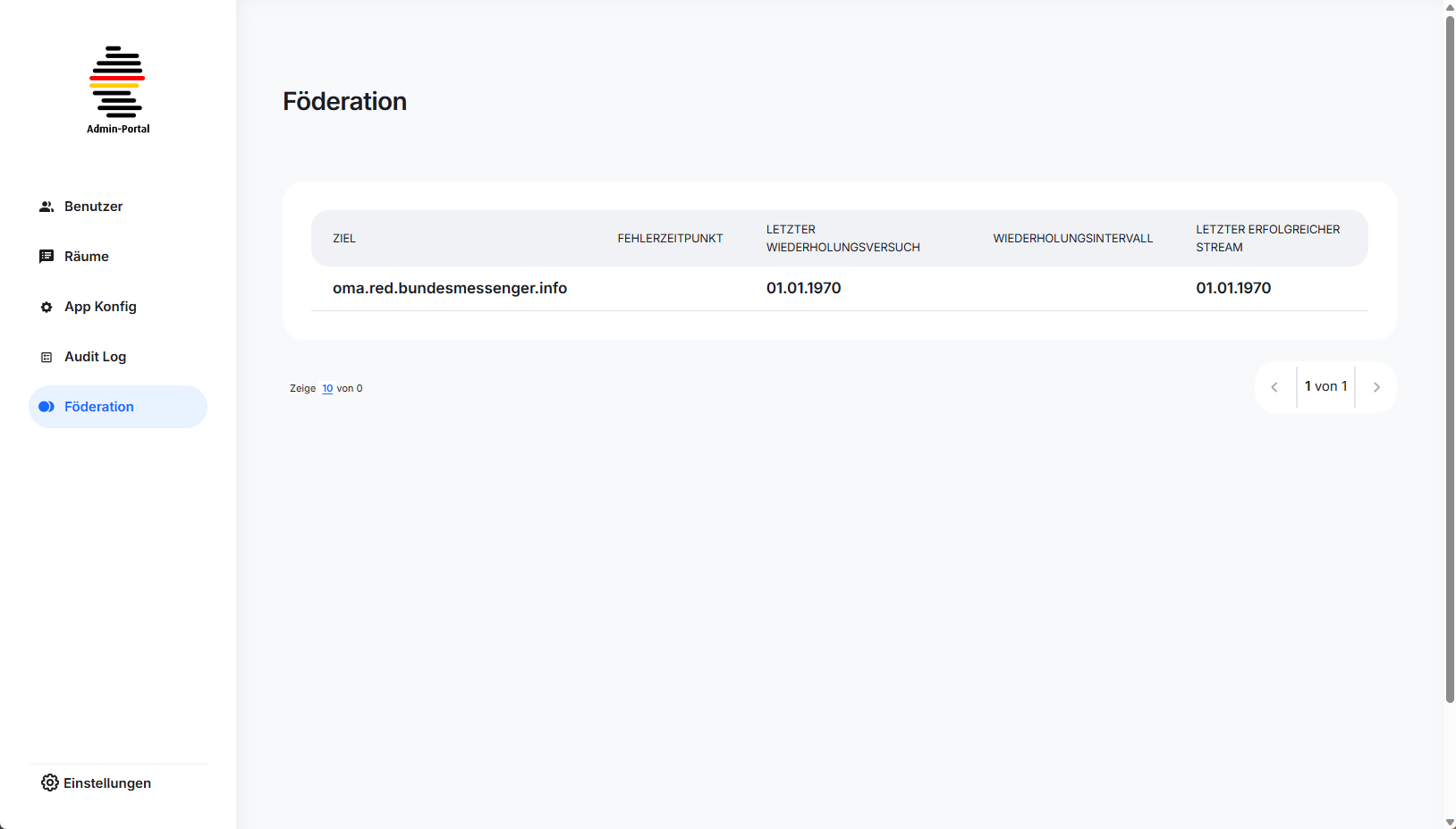Sort by LETZTER WIEDERHOLUNGSVERSUCH column header

click(843, 239)
